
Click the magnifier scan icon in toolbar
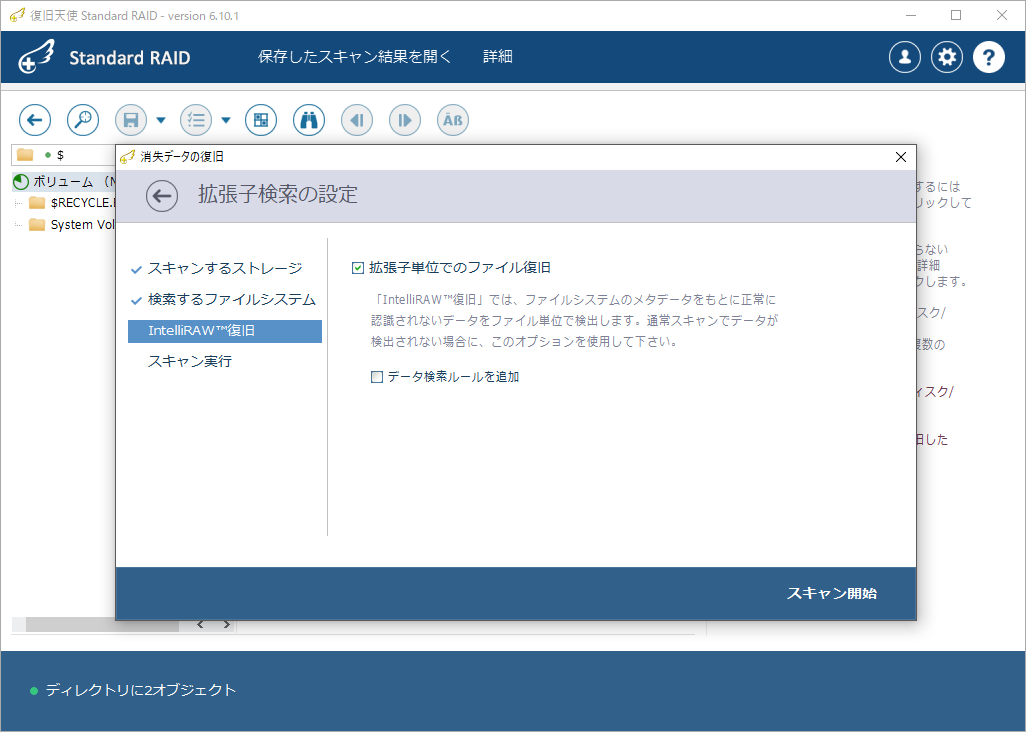(x=83, y=120)
